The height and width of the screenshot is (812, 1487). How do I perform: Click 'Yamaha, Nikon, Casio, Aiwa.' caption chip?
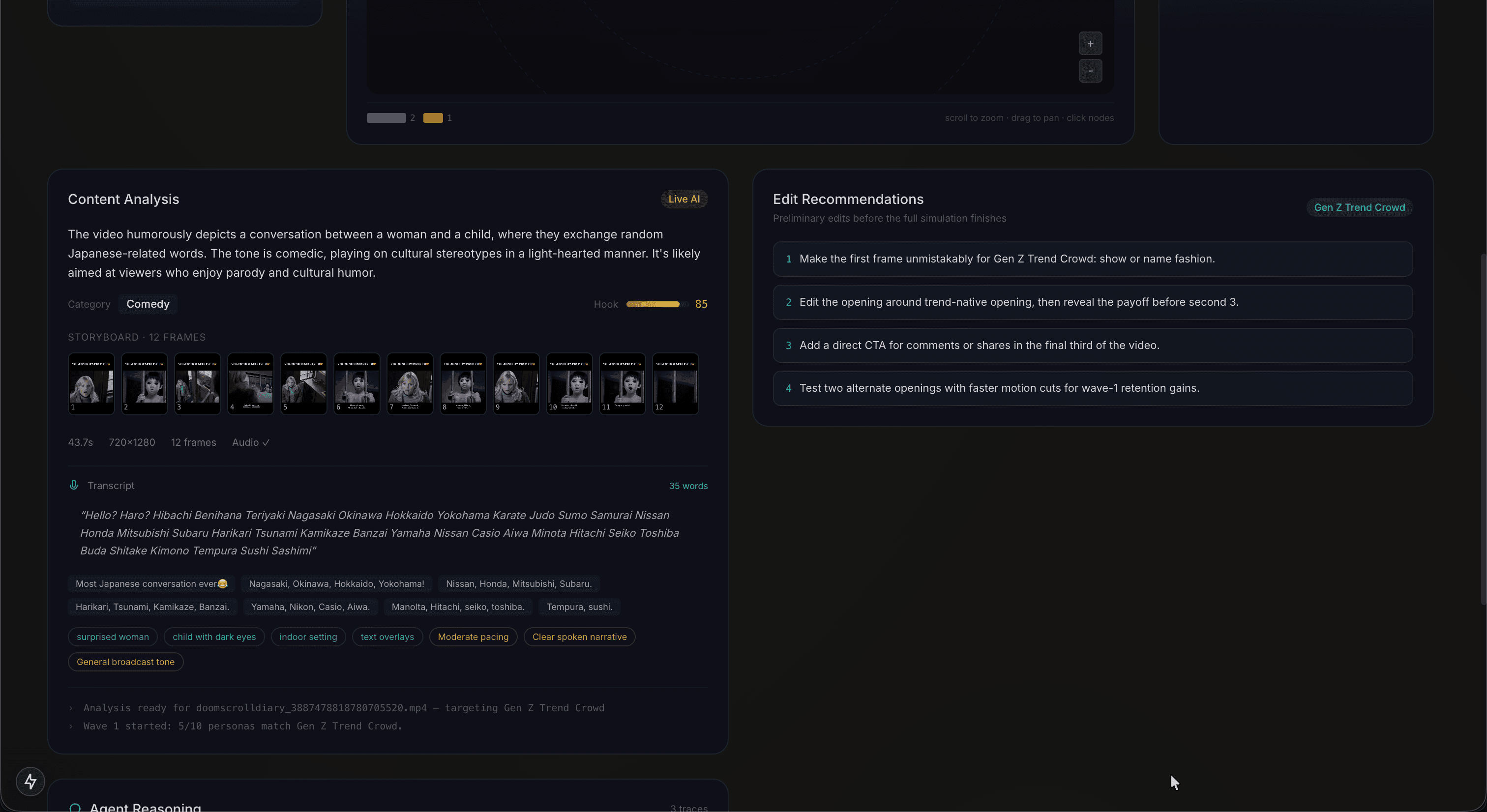tap(310, 607)
